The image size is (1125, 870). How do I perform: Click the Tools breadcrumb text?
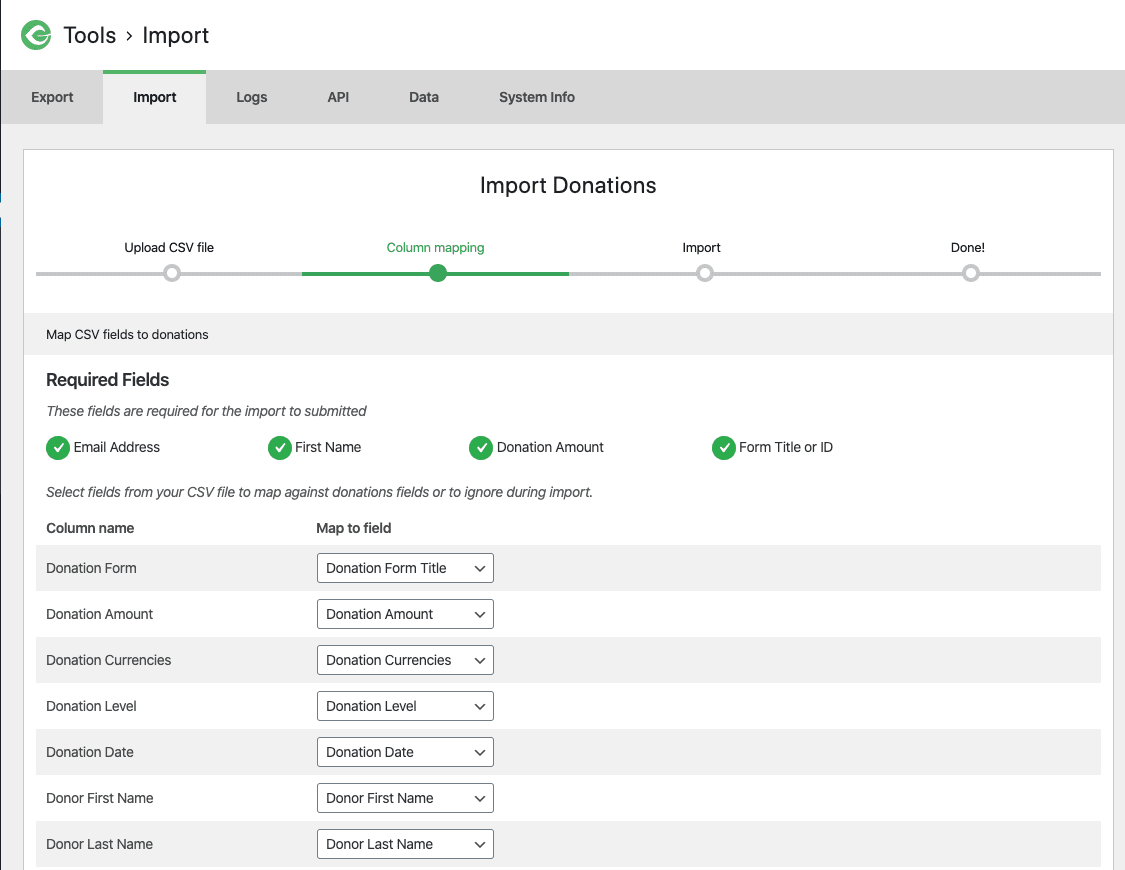[x=90, y=35]
